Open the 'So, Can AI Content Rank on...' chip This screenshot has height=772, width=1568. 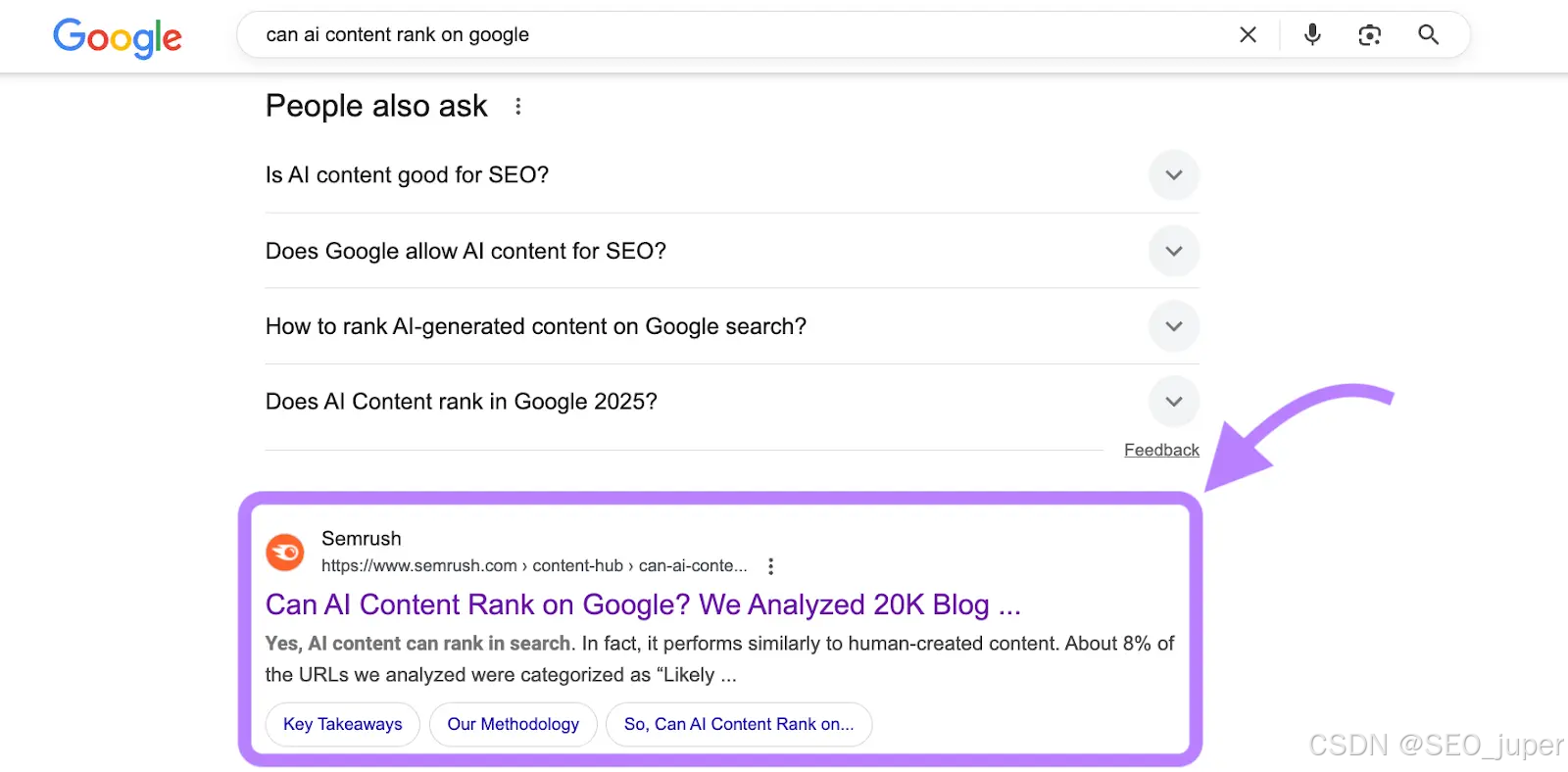point(739,724)
